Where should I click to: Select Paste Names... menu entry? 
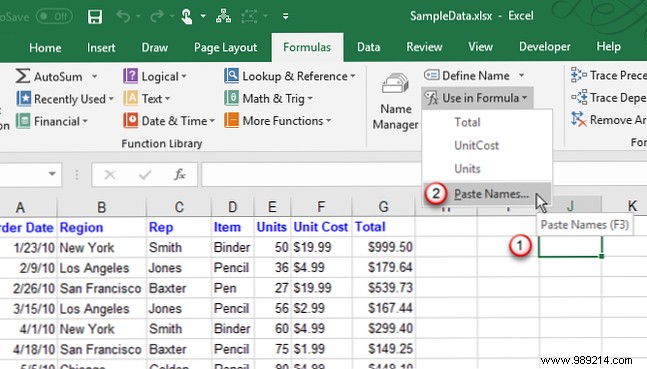tap(487, 194)
